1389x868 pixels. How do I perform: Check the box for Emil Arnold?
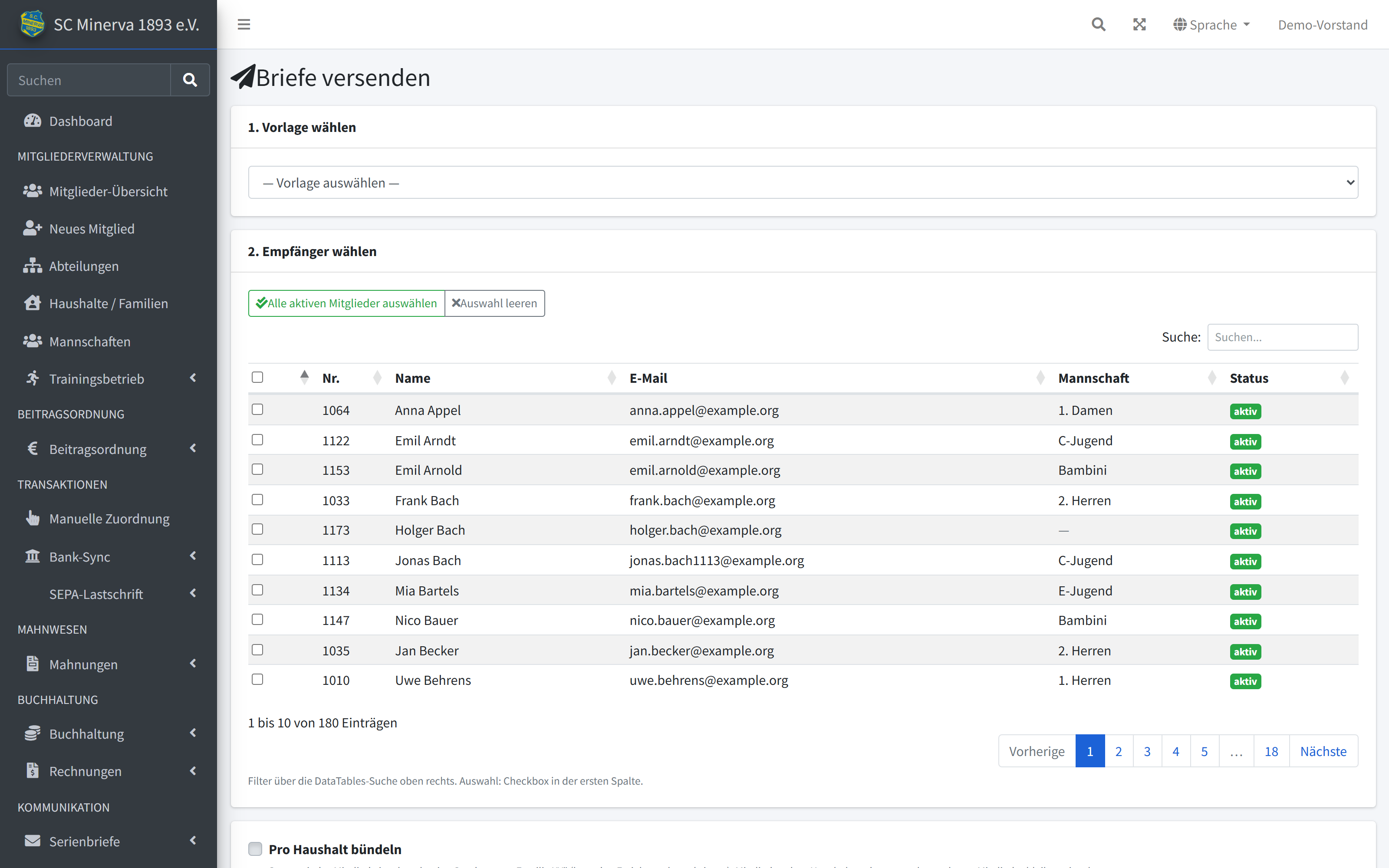pyautogui.click(x=257, y=470)
